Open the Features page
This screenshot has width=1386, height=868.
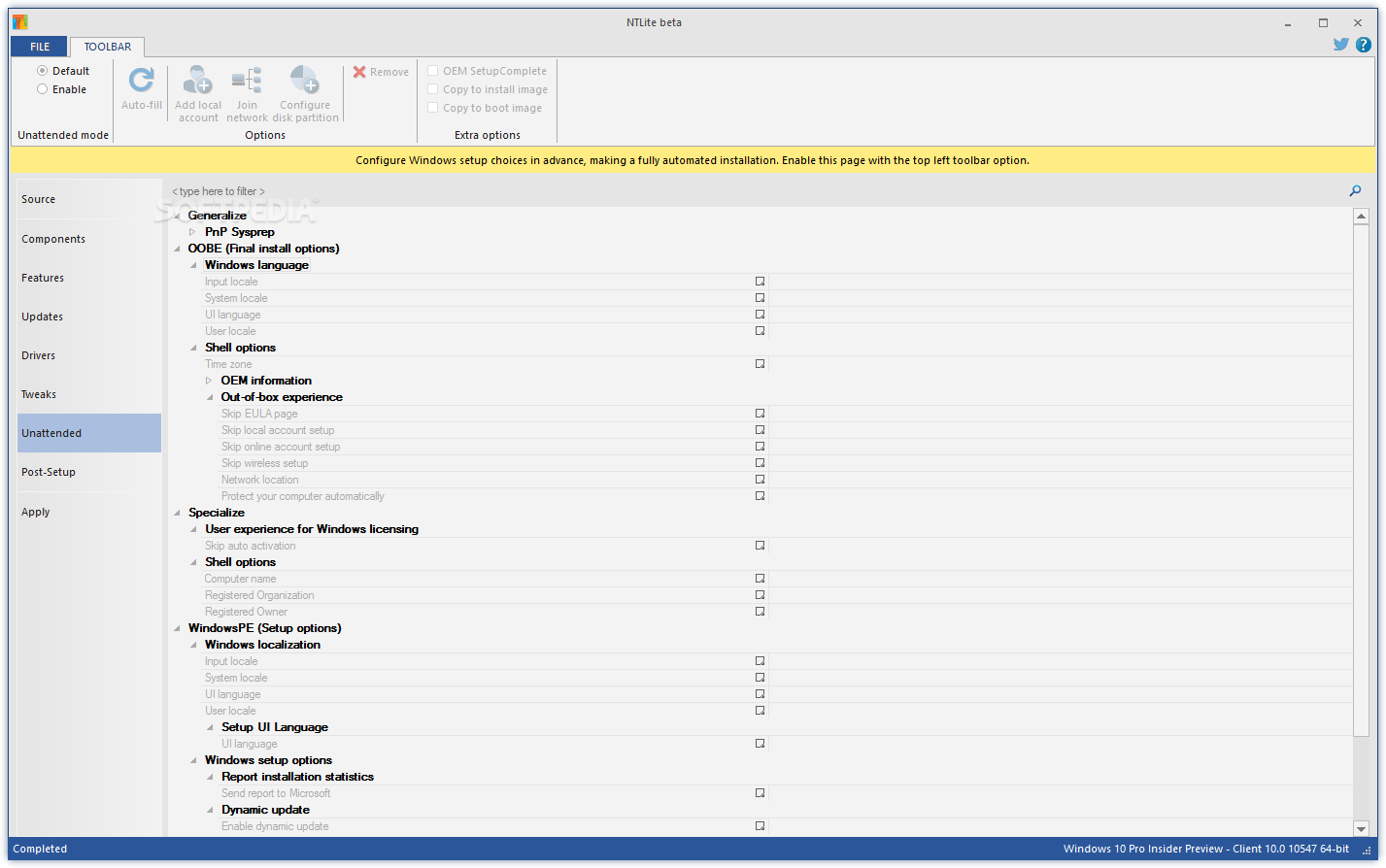(89, 278)
